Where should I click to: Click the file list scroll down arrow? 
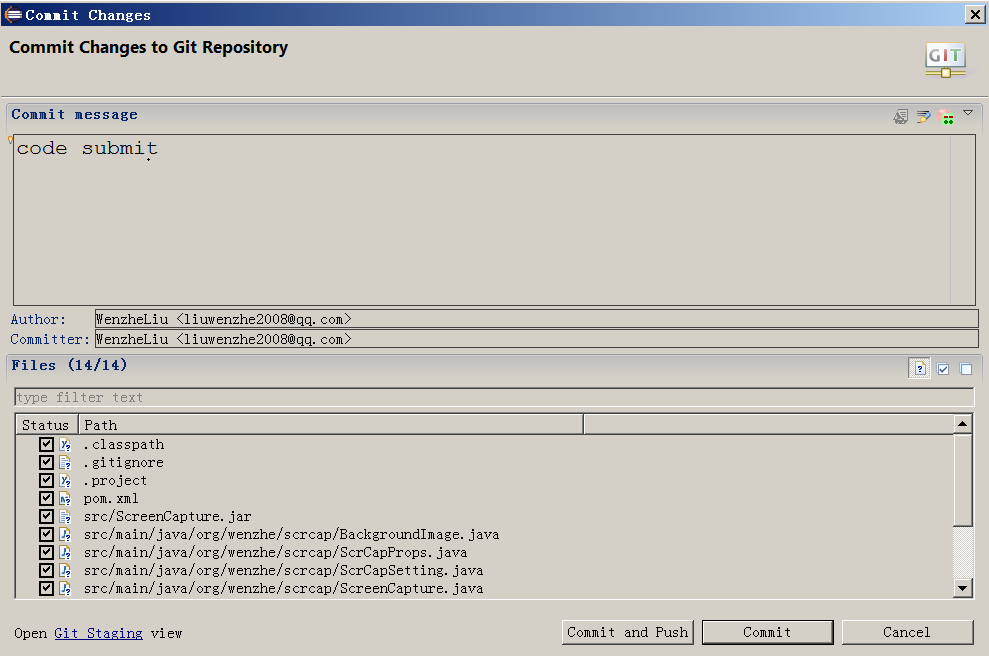pyautogui.click(x=963, y=589)
